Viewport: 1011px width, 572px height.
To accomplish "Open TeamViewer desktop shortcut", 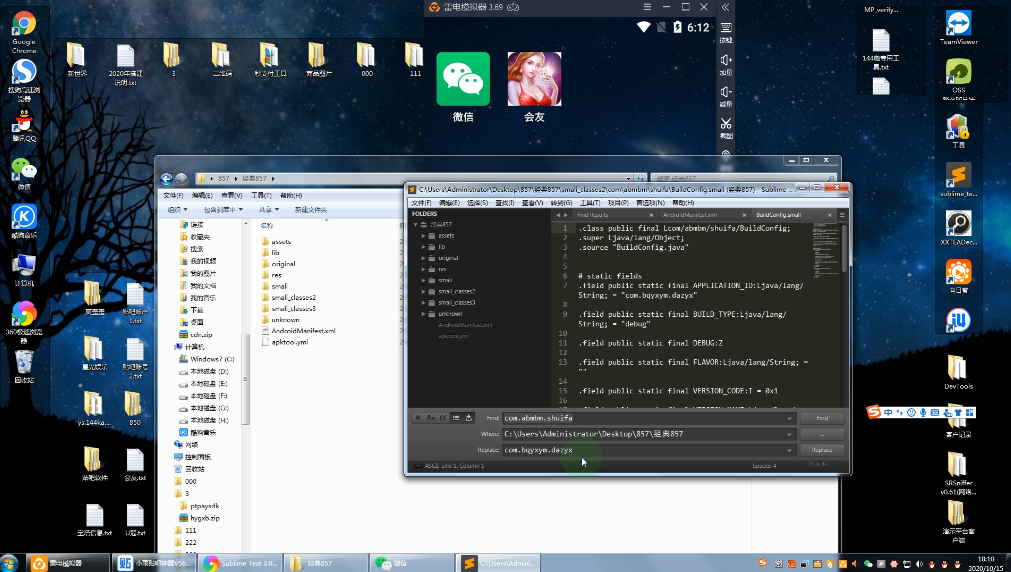I will point(958,25).
